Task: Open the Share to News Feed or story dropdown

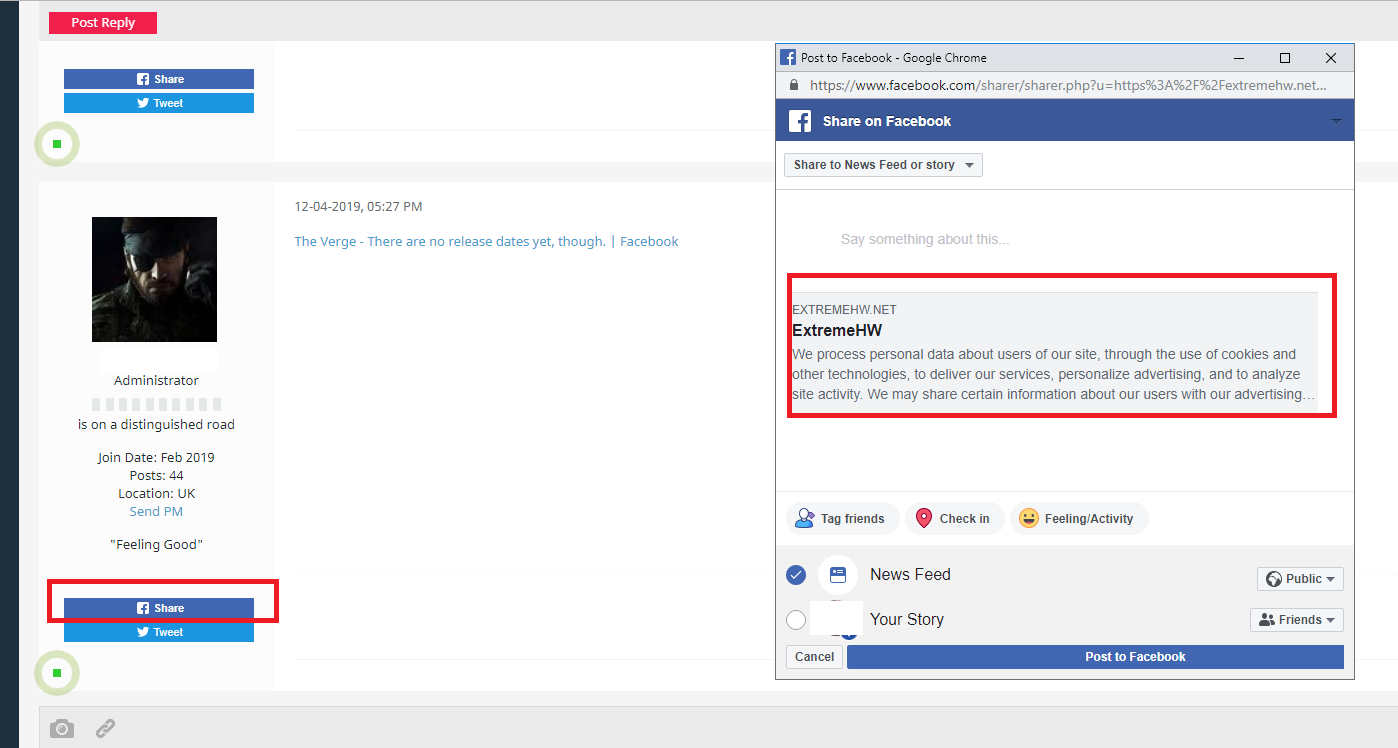Action: tap(883, 165)
